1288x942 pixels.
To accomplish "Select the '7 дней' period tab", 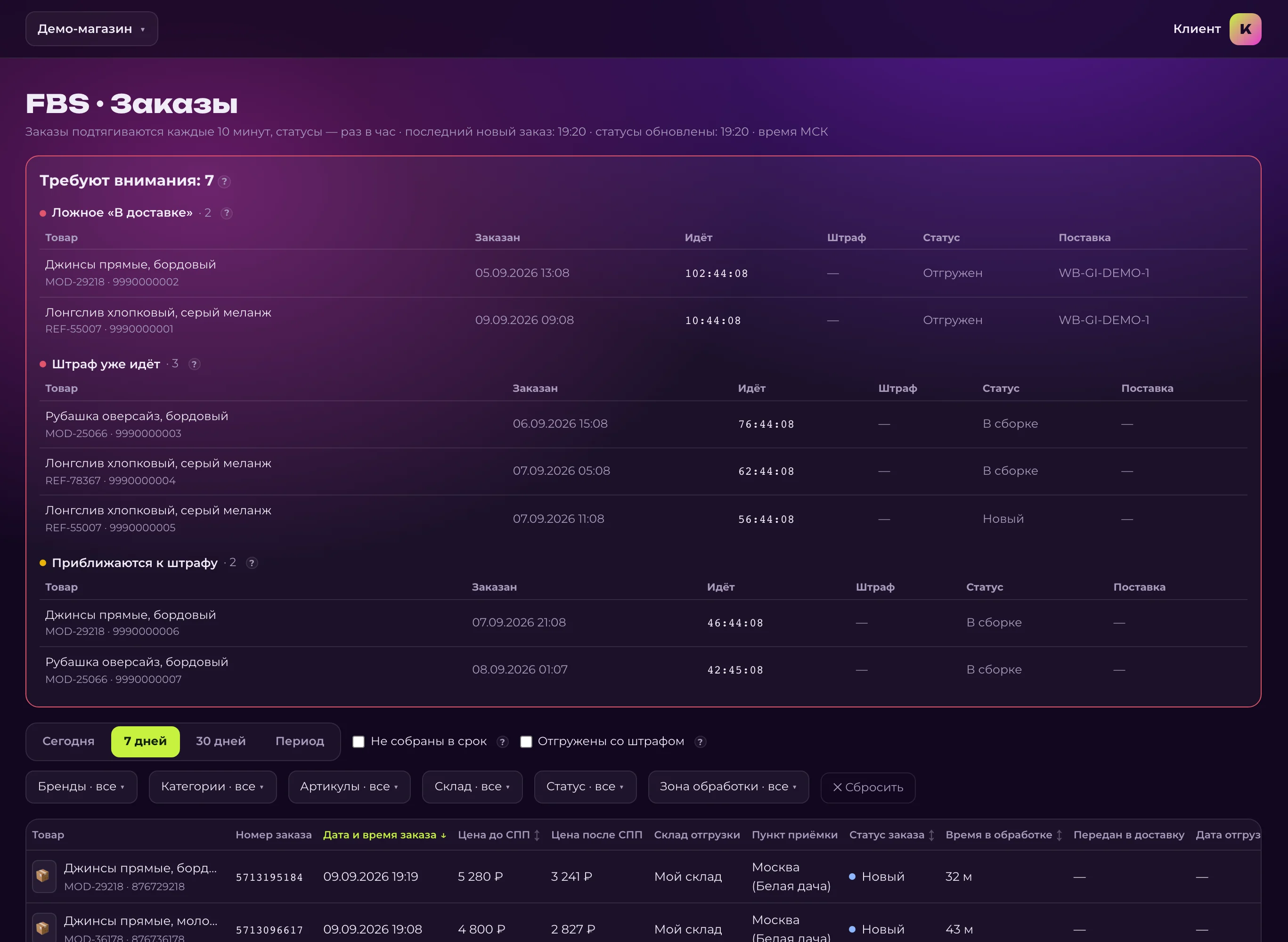I will coord(146,741).
